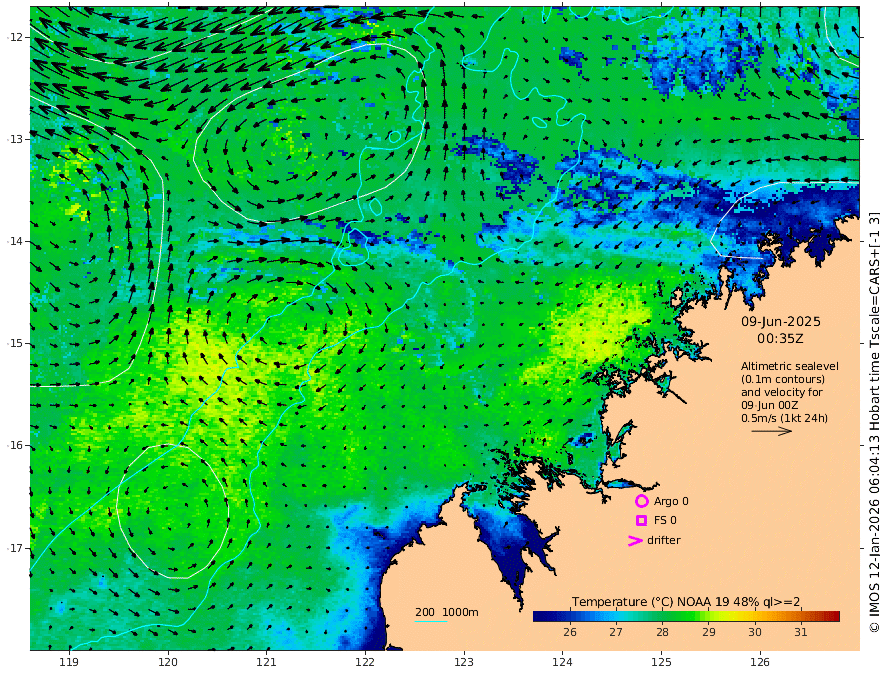Viewport: 880px width, 680px height.
Task: Click latitude label -15 on left axis
Action: (15, 343)
